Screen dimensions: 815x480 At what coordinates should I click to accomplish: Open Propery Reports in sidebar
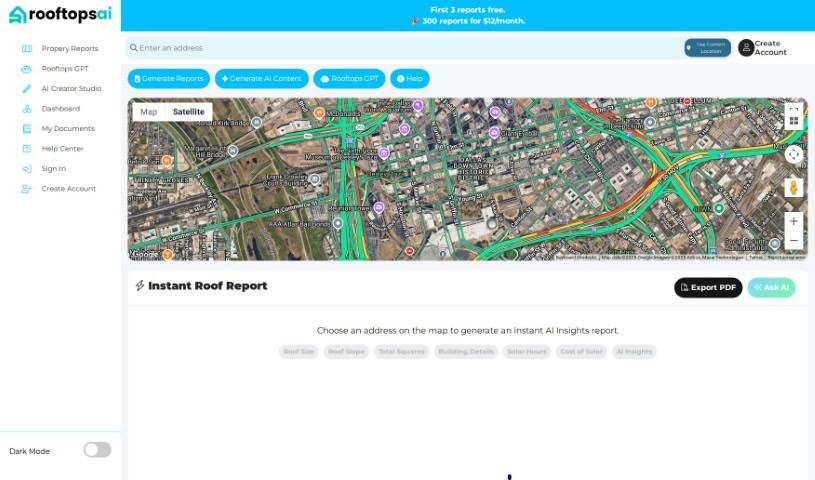[69, 48]
